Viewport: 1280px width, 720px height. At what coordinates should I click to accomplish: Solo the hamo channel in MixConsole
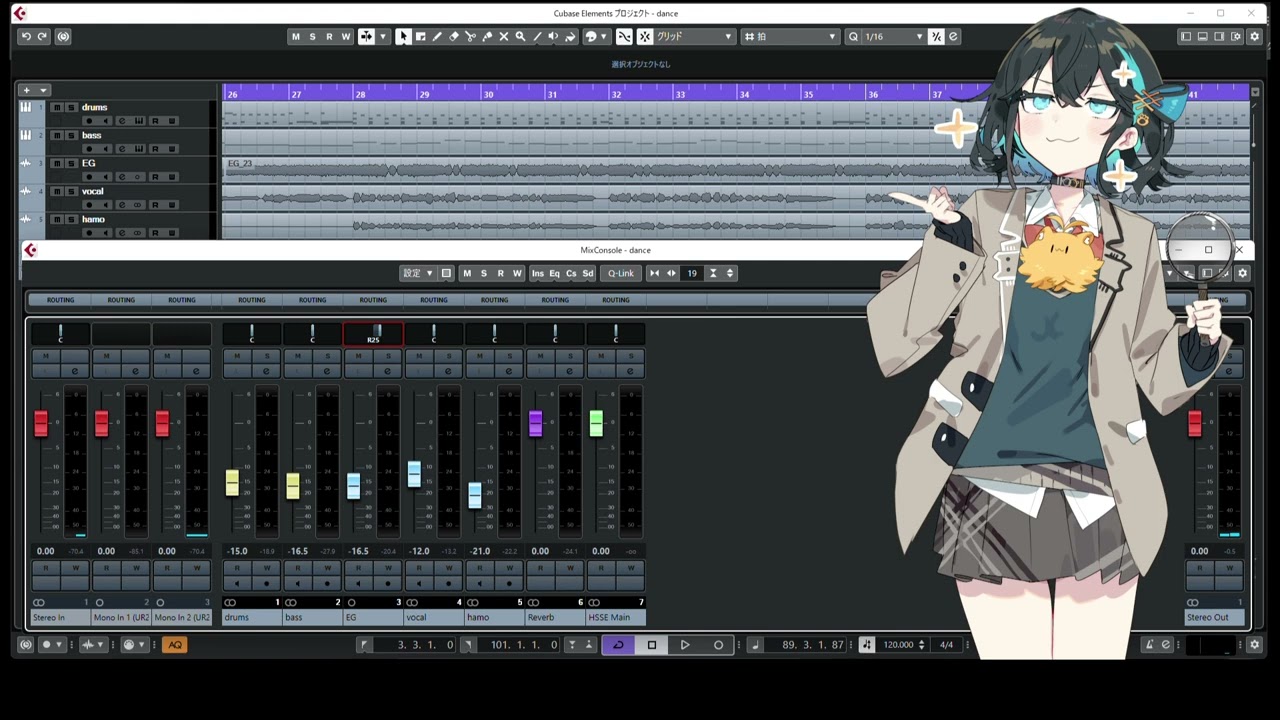[509, 356]
